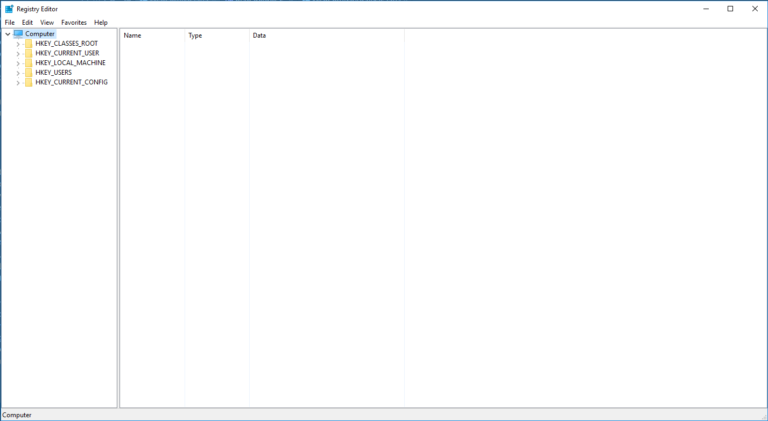Click the HKEY_LOCAL_MACHINE folder icon
Viewport: 768px width, 421px height.
pyautogui.click(x=28, y=63)
